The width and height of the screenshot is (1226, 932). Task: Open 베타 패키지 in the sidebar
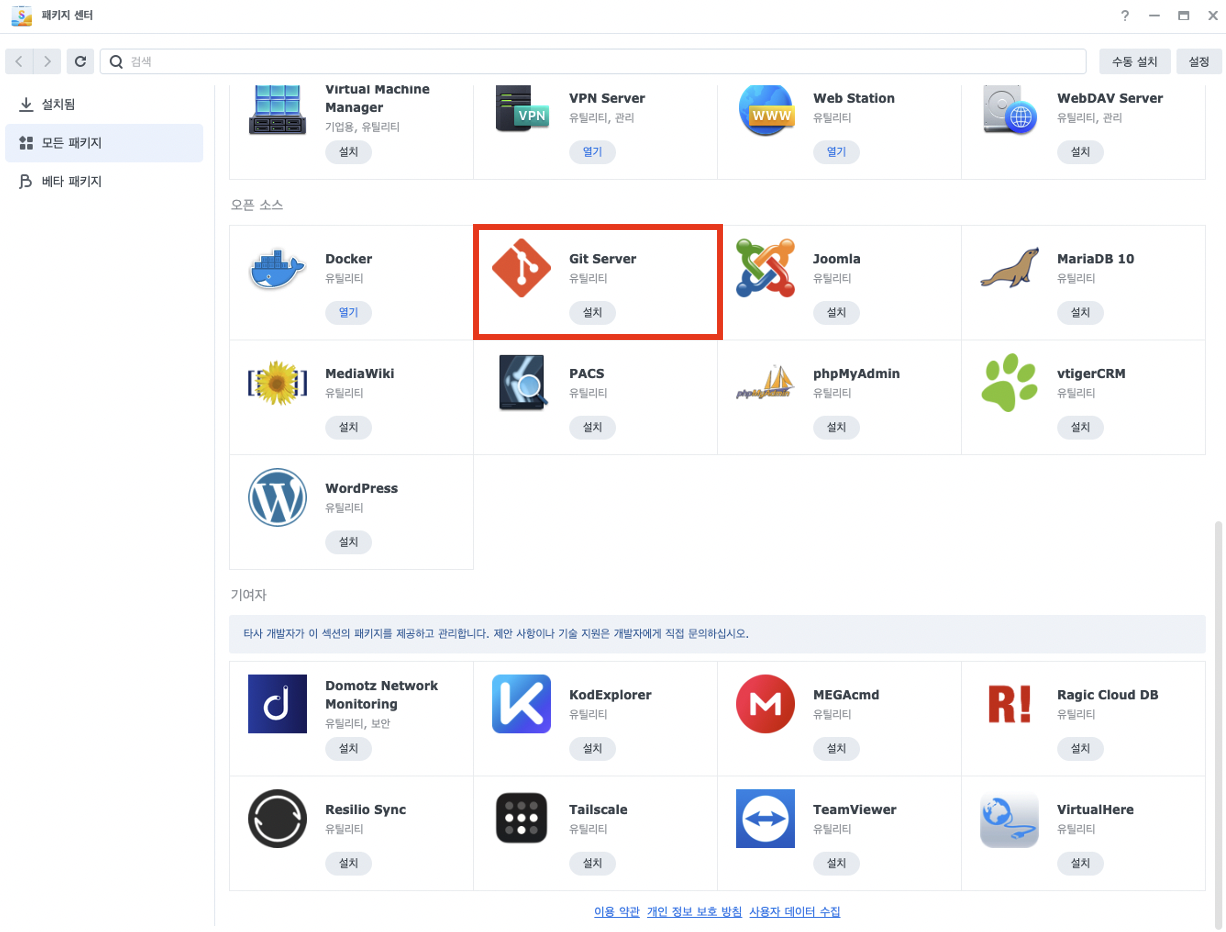pyautogui.click(x=104, y=182)
